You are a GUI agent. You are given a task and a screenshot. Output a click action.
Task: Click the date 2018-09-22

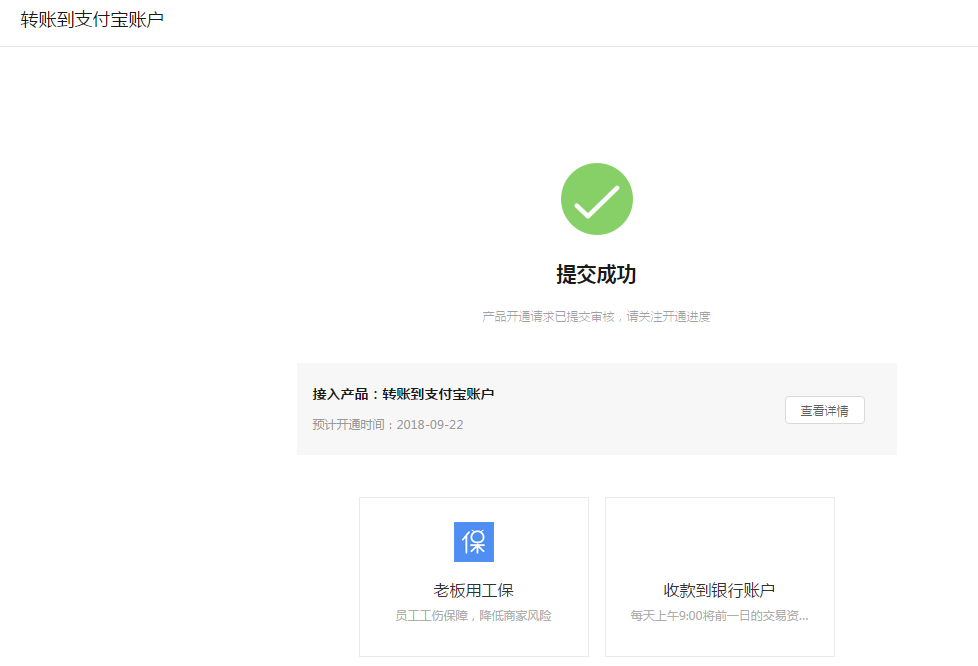coord(430,424)
